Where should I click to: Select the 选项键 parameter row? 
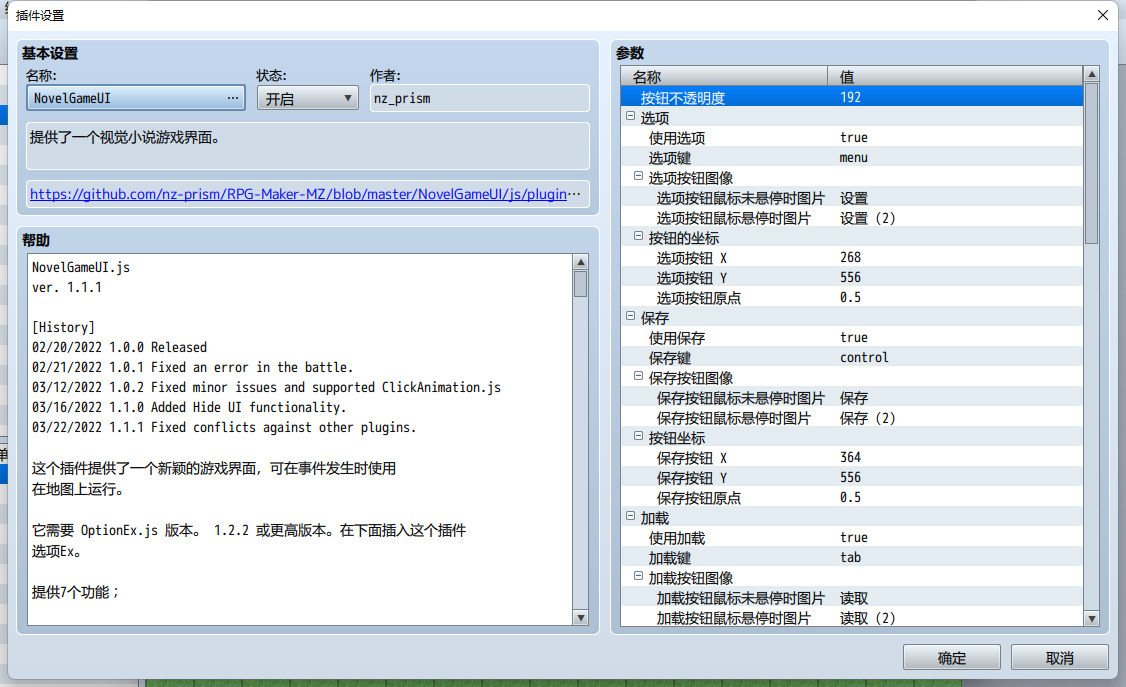[x=852, y=157]
